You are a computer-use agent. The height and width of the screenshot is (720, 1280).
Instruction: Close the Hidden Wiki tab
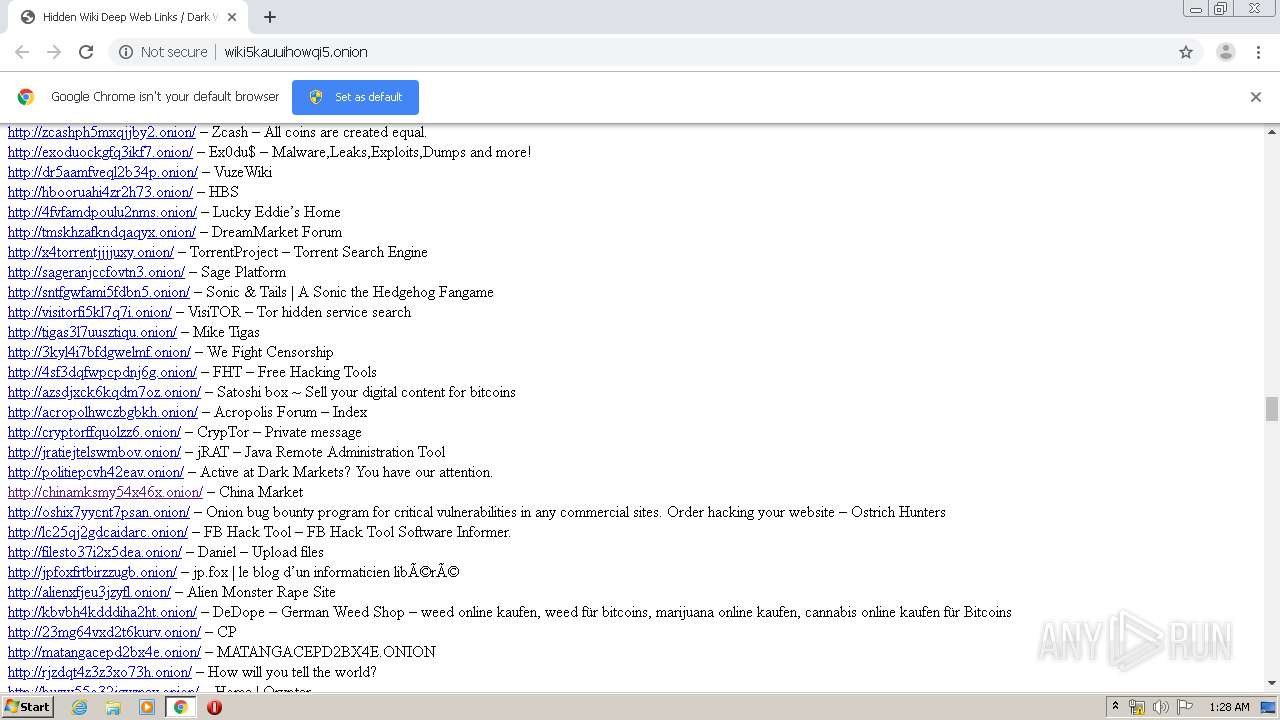[233, 17]
